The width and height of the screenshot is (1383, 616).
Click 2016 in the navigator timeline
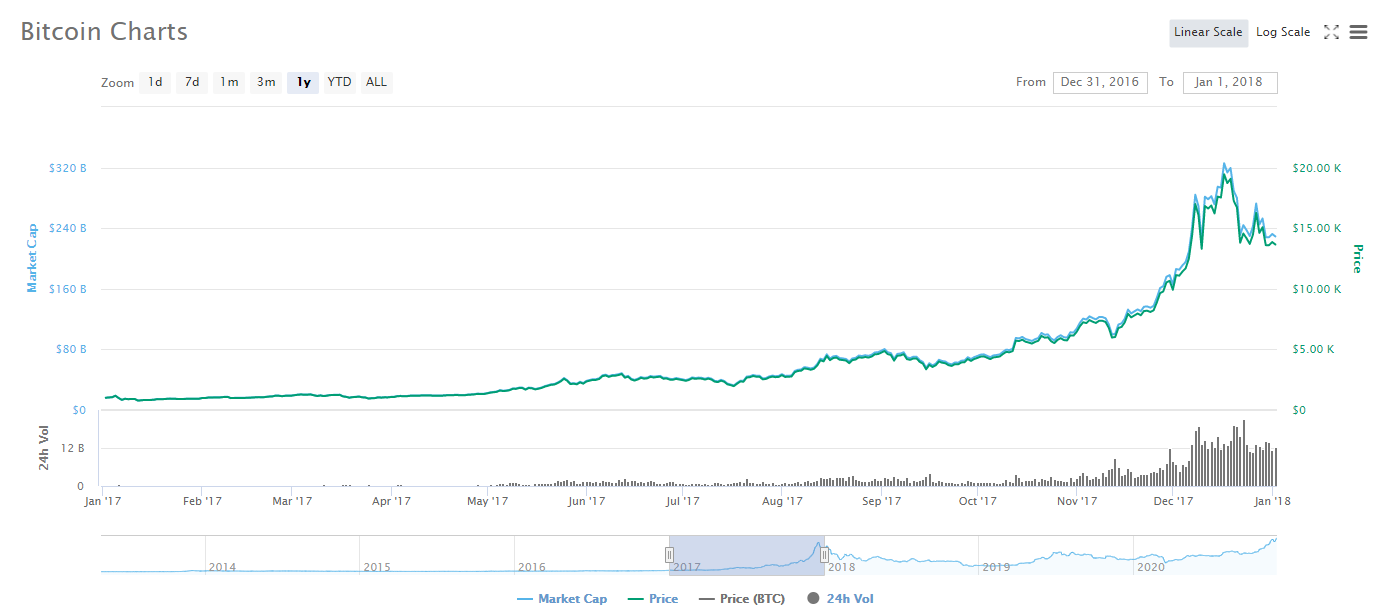pos(532,567)
